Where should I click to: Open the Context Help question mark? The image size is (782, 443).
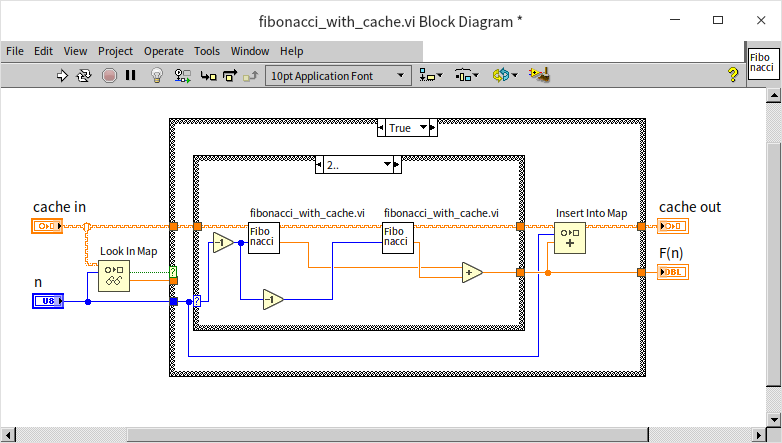[x=732, y=75]
